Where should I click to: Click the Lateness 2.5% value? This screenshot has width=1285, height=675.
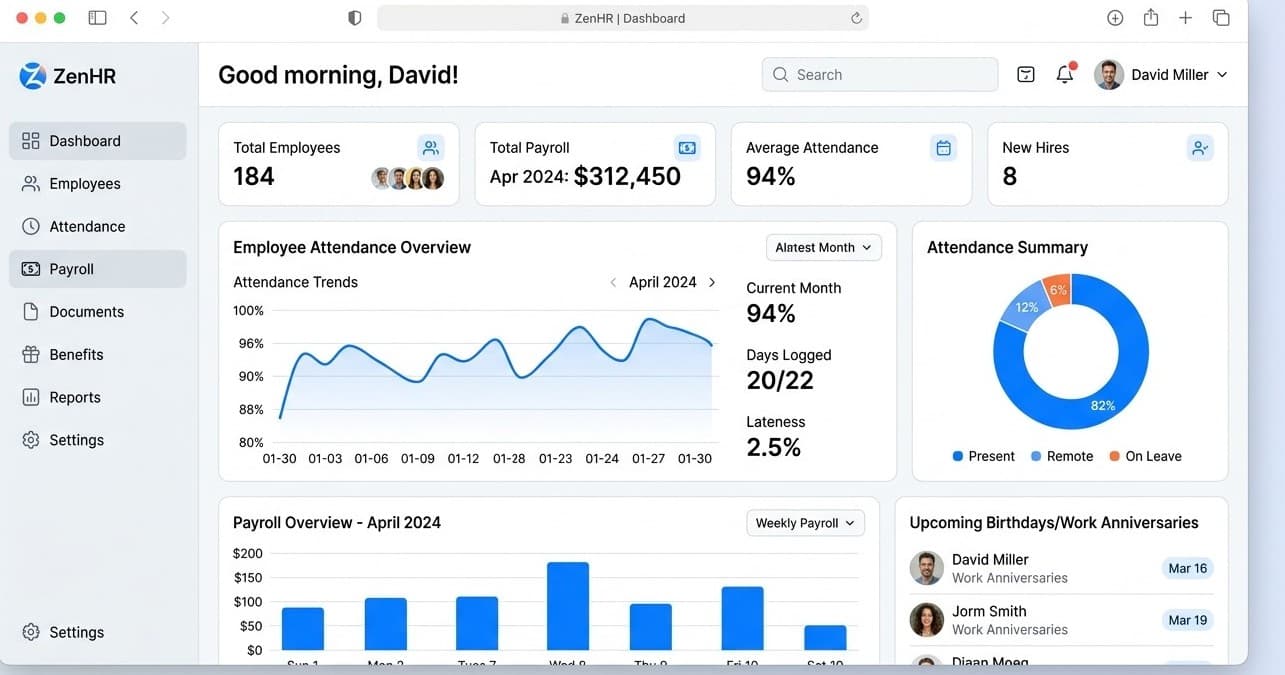point(774,447)
